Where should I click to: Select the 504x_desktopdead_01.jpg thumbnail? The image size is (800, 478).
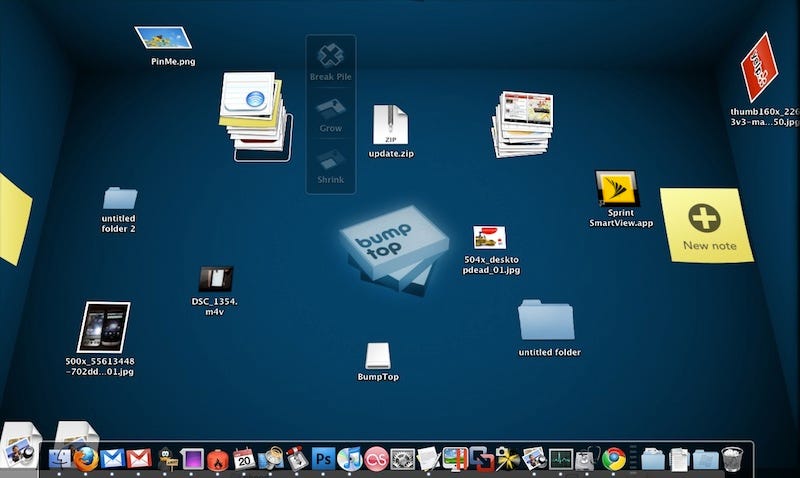(x=489, y=238)
